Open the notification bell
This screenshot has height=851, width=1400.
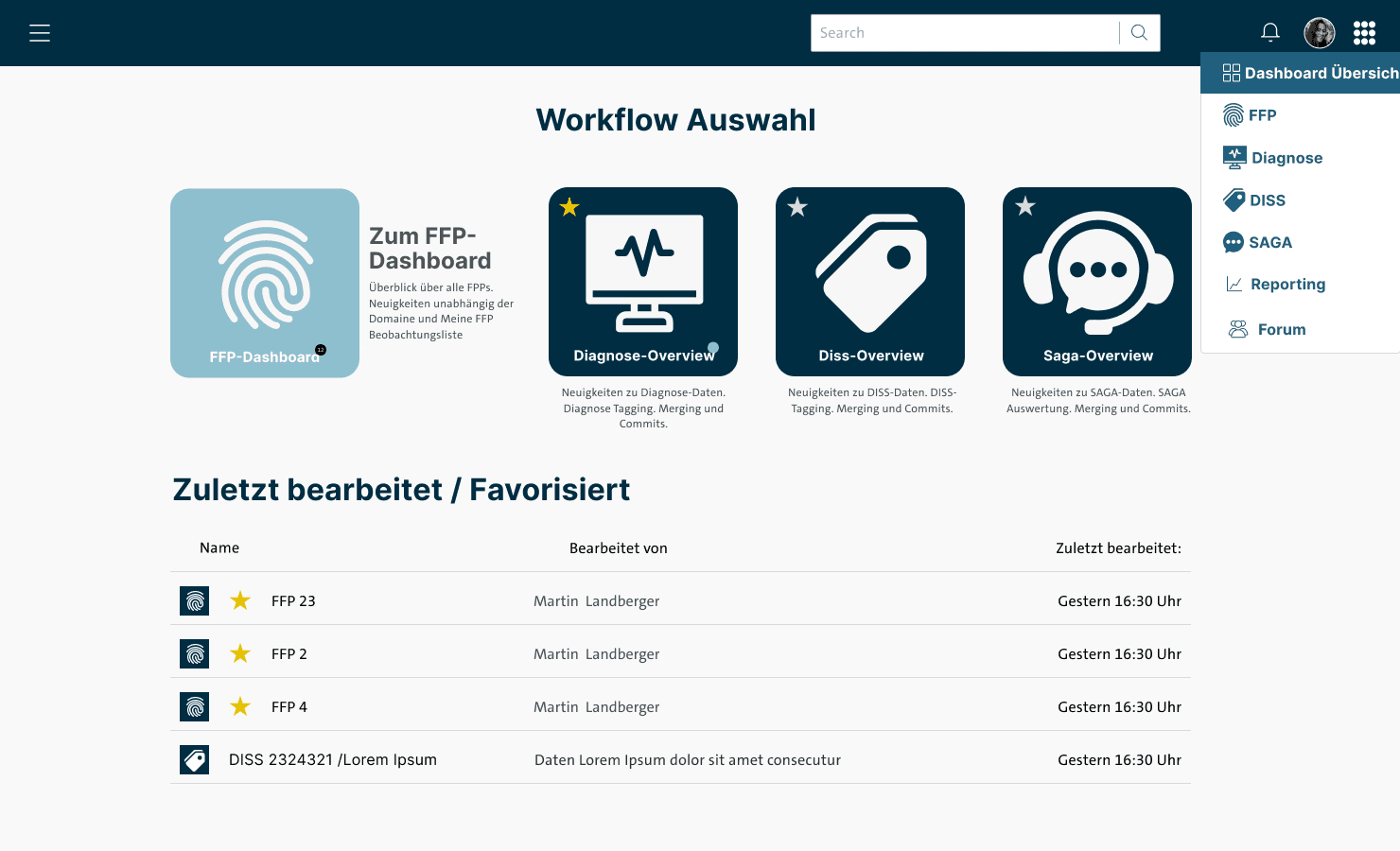click(1269, 32)
